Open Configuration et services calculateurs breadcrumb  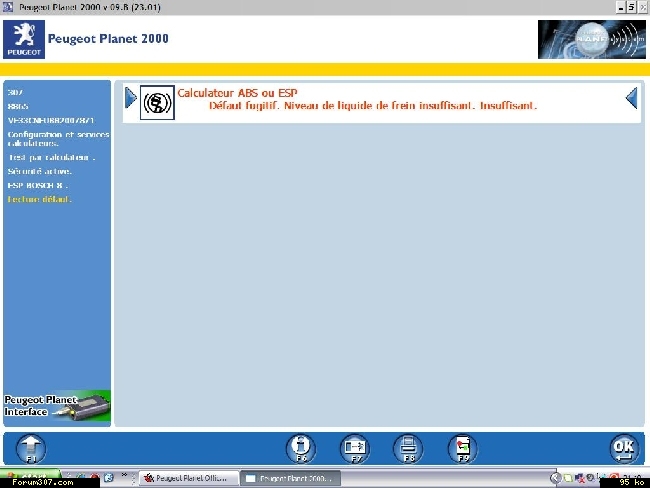tap(58, 139)
